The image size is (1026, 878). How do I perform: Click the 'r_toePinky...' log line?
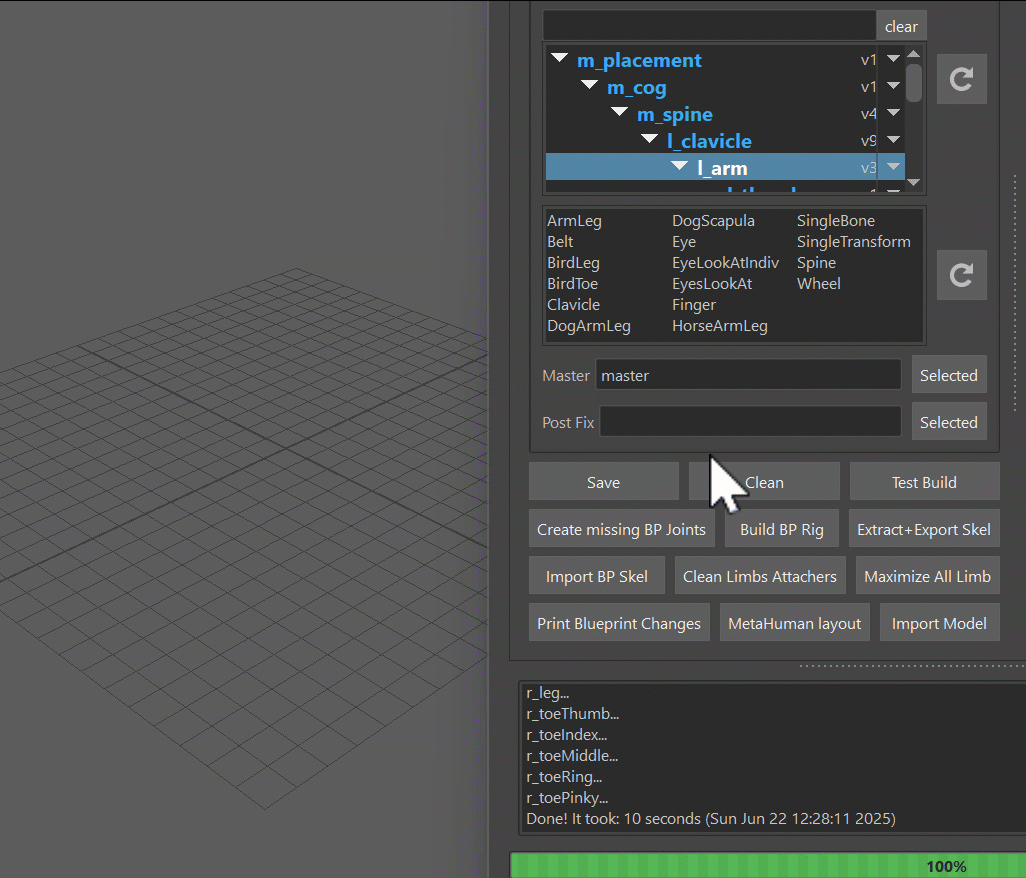(567, 798)
